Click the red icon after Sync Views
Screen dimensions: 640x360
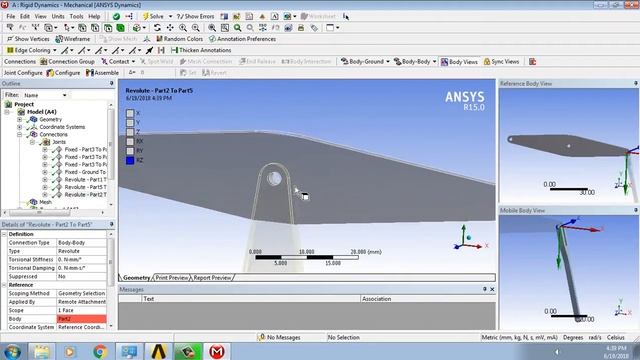coord(532,62)
